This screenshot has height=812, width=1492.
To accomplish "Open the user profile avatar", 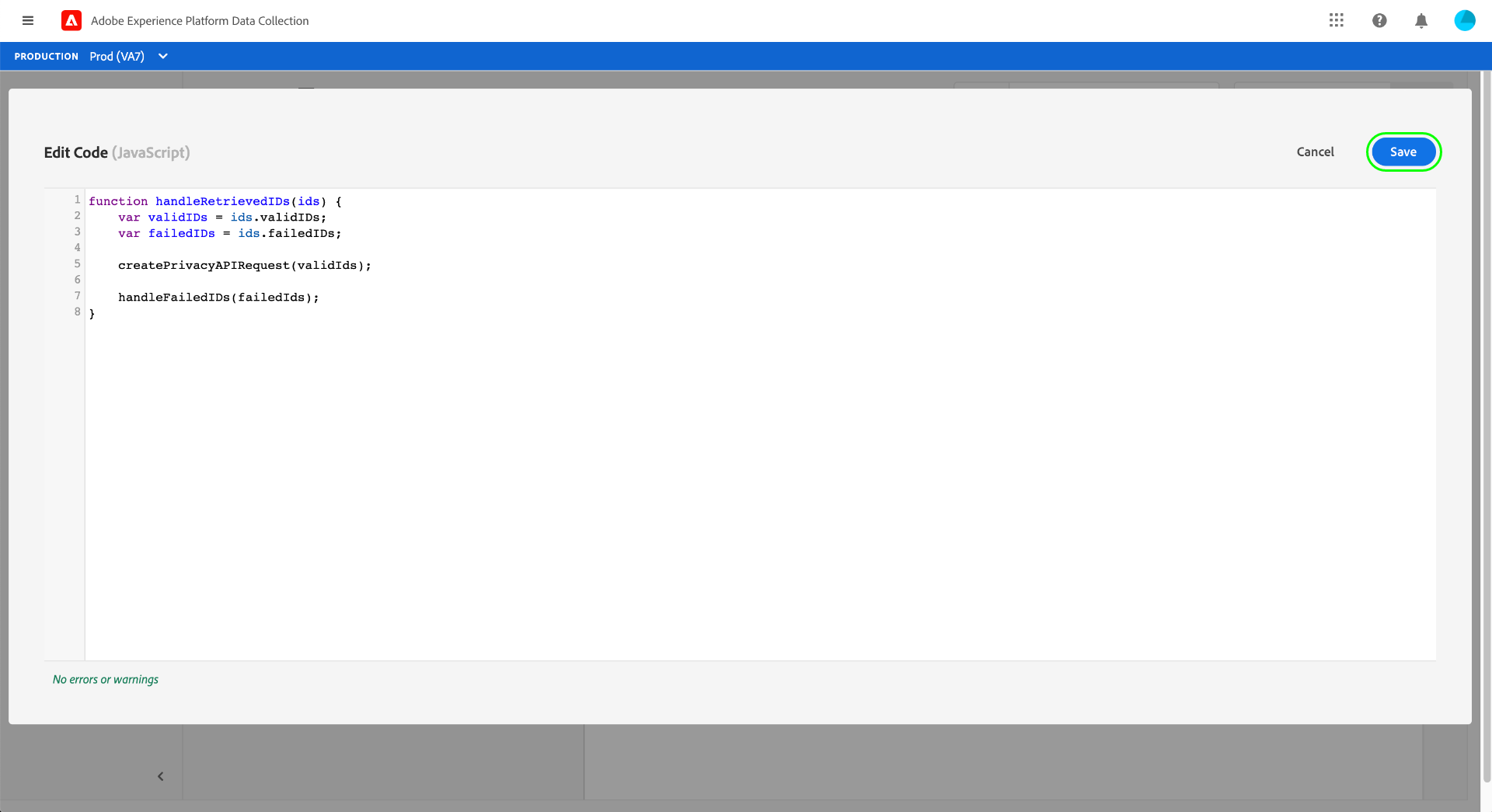I will (1465, 21).
